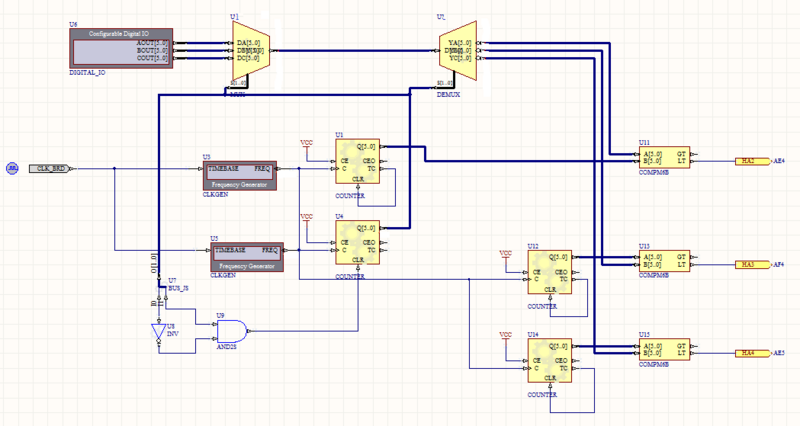800x426 pixels.
Task: Click the HA4 output port
Action: tap(748, 353)
